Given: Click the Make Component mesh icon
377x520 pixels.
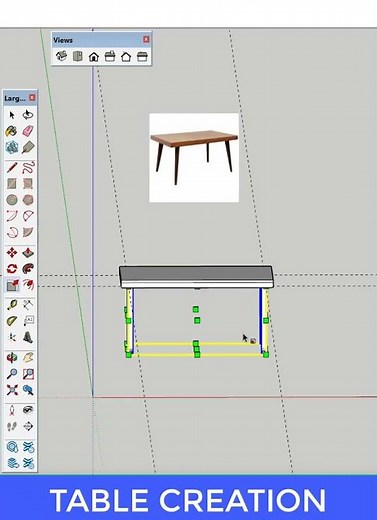Looking at the screenshot, I should click(x=12, y=147).
